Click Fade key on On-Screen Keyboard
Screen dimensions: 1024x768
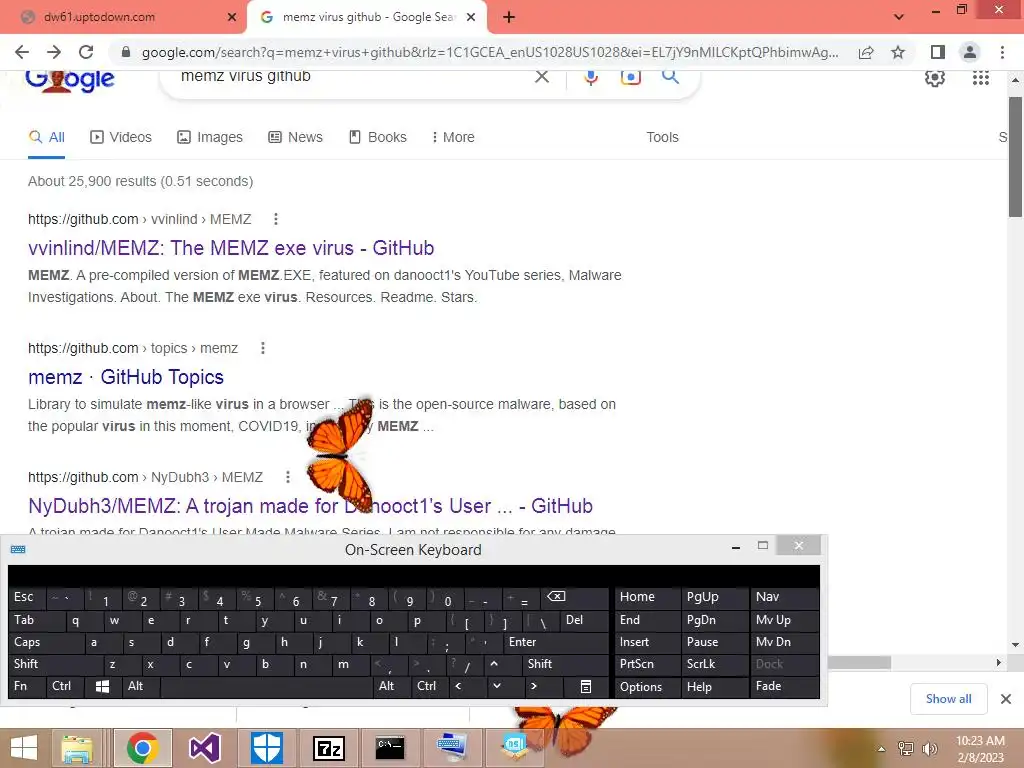pyautogui.click(x=784, y=686)
